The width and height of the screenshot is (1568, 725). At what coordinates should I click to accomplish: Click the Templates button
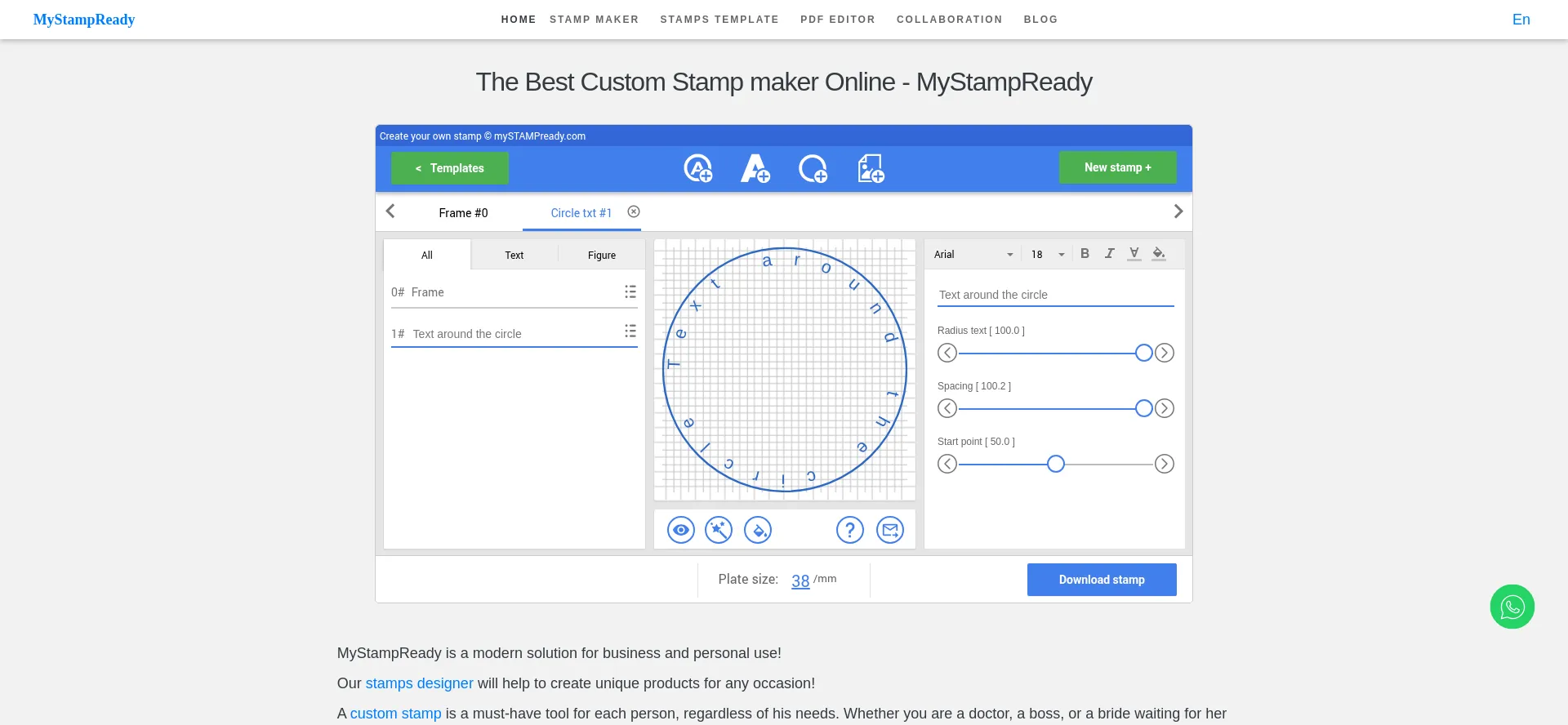coord(450,168)
